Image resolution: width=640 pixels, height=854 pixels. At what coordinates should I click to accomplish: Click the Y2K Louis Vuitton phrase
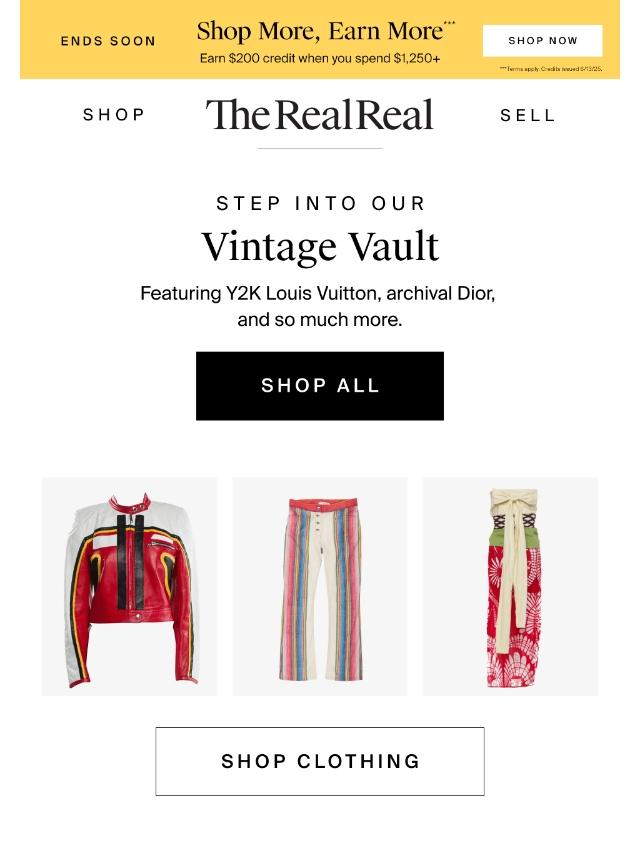coord(301,294)
